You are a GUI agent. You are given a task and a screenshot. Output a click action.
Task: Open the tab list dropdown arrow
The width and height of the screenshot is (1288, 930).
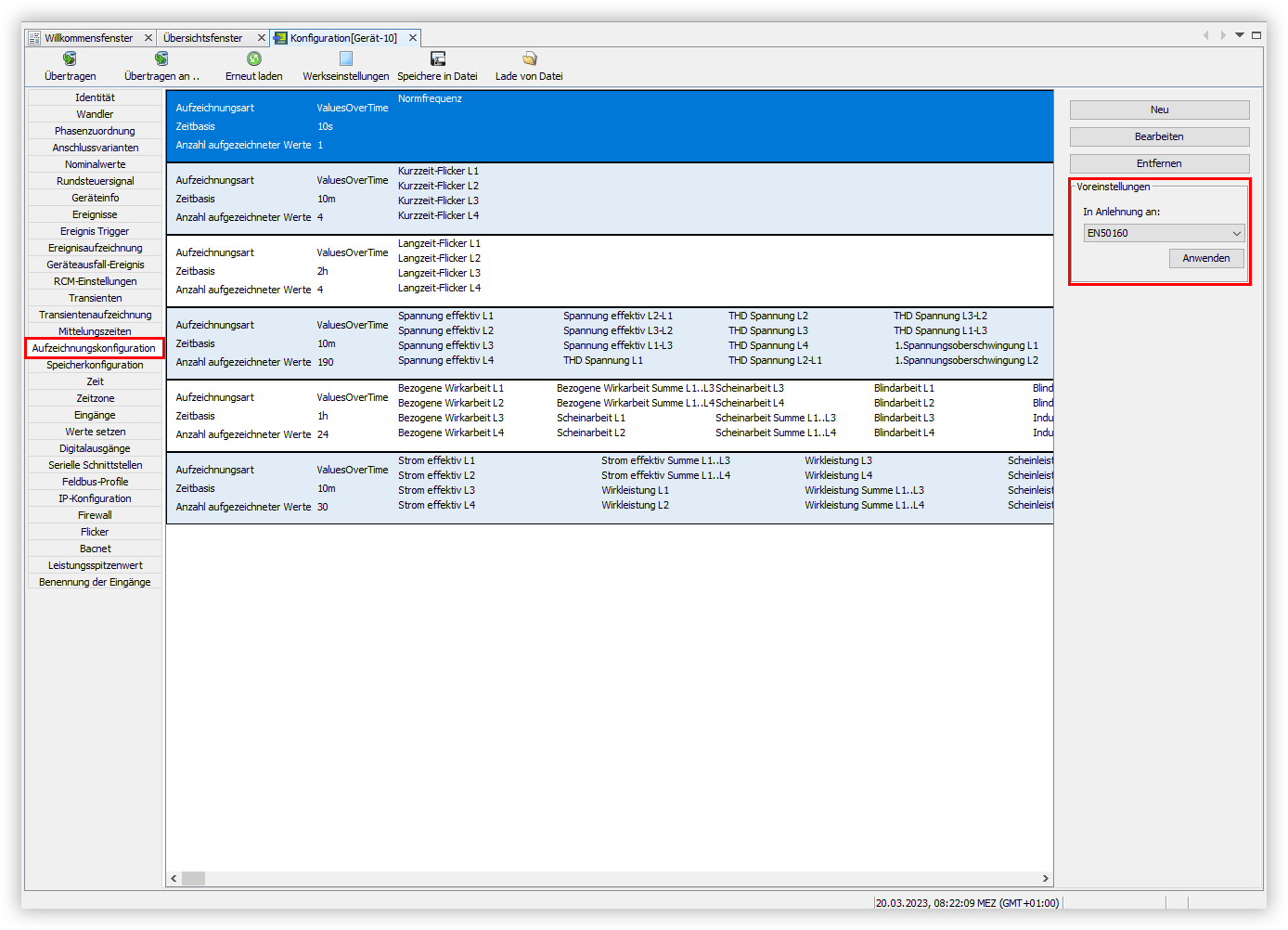1239,35
